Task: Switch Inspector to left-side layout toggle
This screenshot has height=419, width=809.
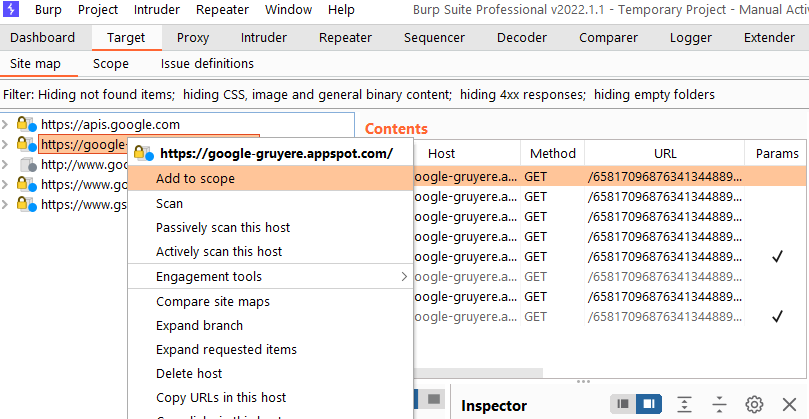Action: pos(623,404)
